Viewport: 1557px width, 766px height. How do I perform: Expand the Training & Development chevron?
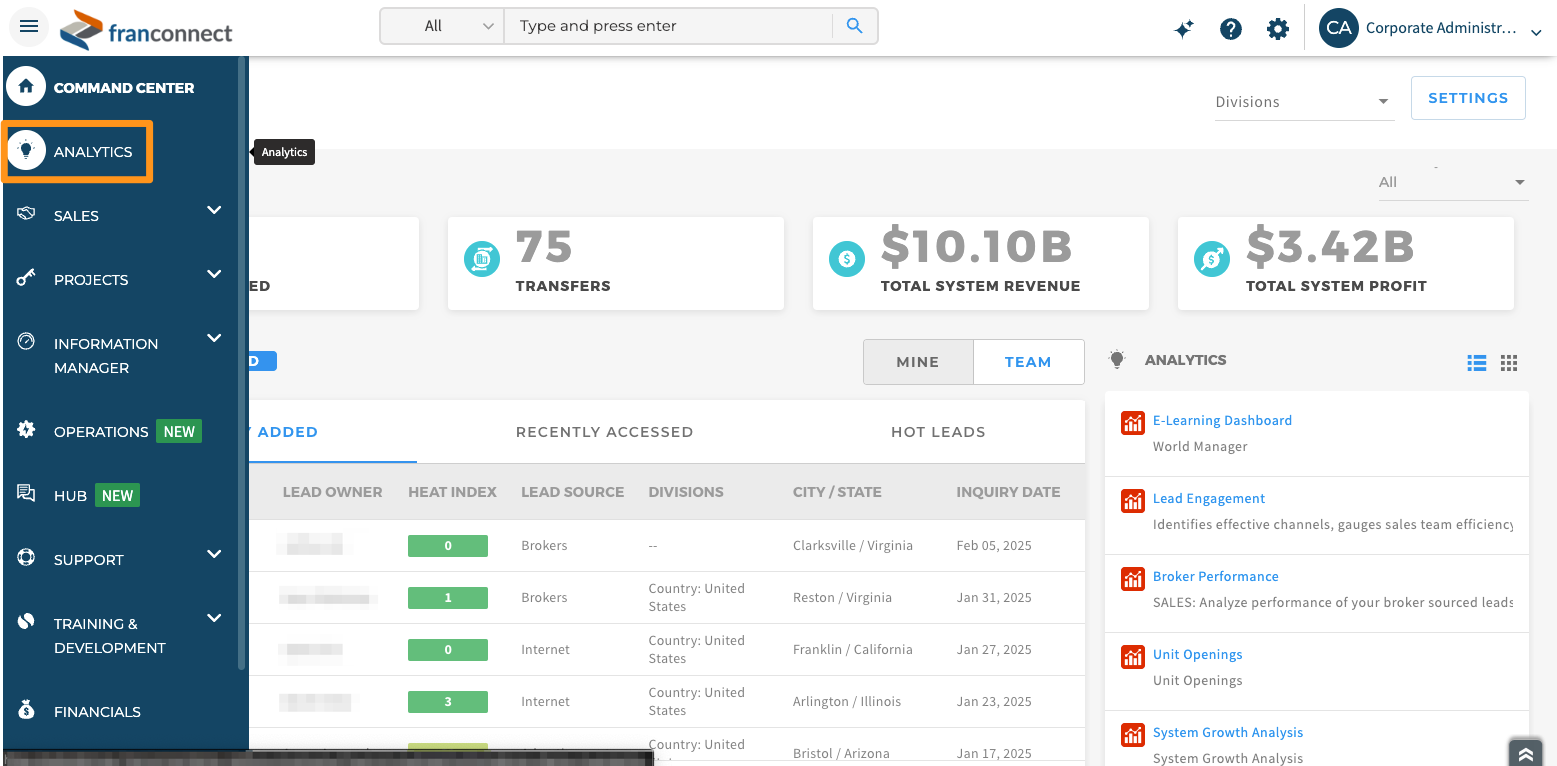[214, 618]
